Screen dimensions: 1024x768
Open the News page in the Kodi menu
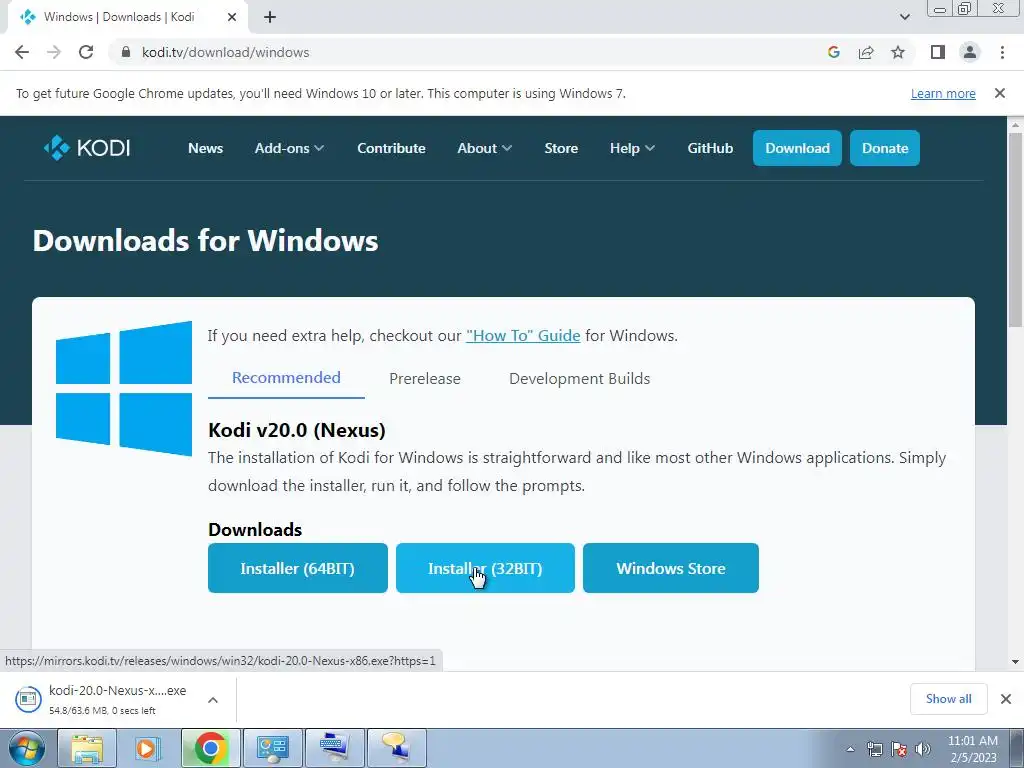click(206, 148)
